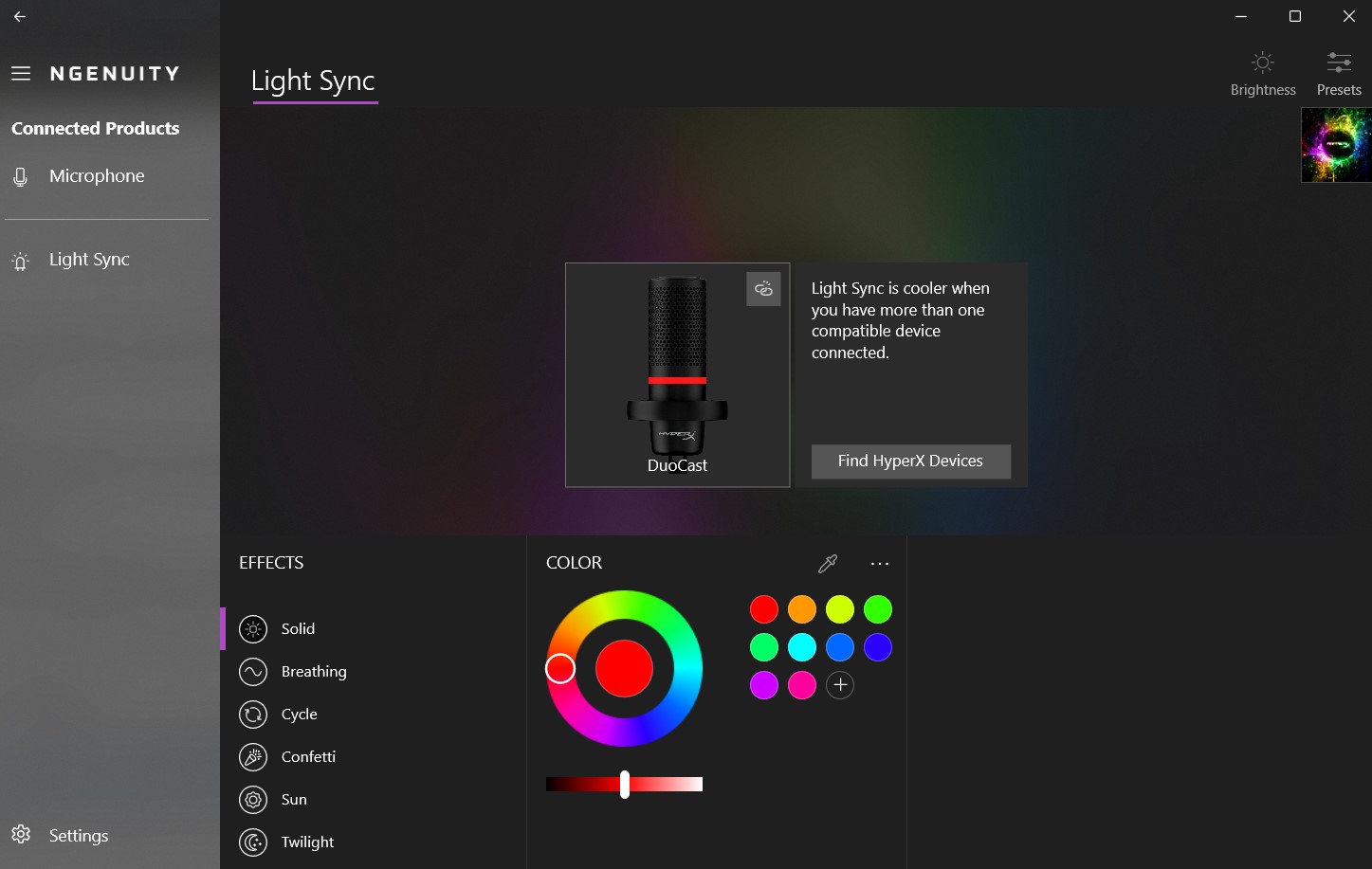Pick the spring green color swatch
The image size is (1372, 869).
[764, 647]
